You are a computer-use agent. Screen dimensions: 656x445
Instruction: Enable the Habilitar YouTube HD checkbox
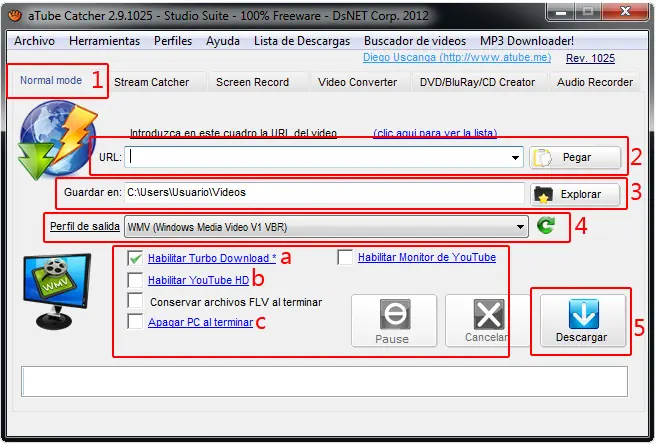[135, 280]
